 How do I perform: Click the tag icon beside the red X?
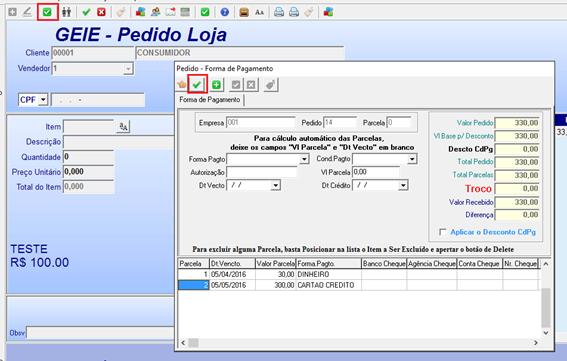point(121,12)
